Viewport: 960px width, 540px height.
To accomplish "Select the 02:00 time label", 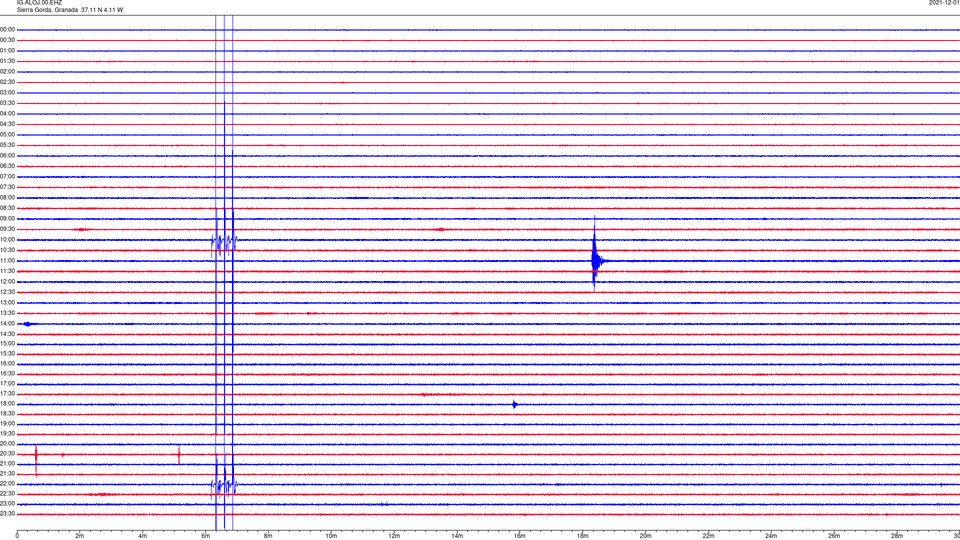I will [x=7, y=72].
